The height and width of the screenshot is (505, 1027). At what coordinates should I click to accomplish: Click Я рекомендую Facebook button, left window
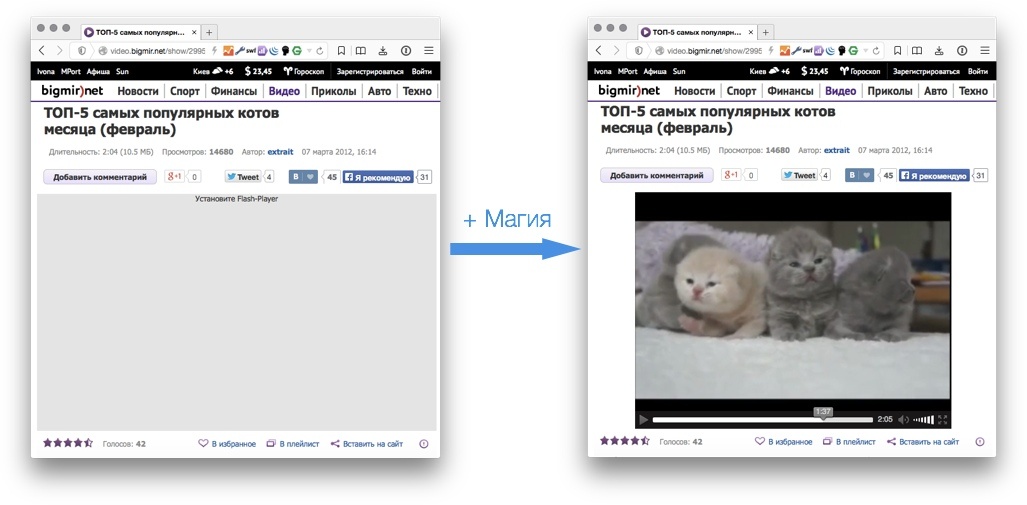pyautogui.click(x=378, y=177)
